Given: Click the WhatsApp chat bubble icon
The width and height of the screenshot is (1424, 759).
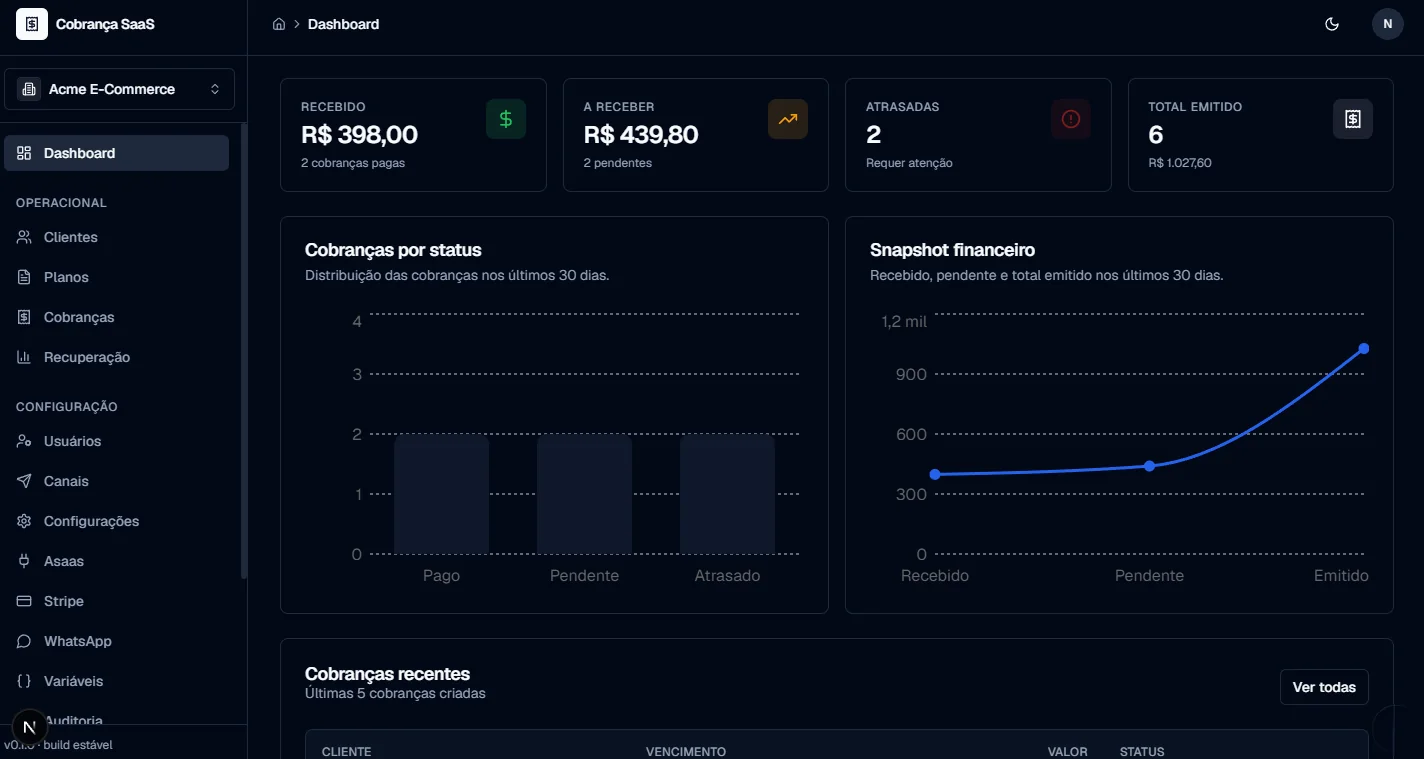Looking at the screenshot, I should pos(24,641).
